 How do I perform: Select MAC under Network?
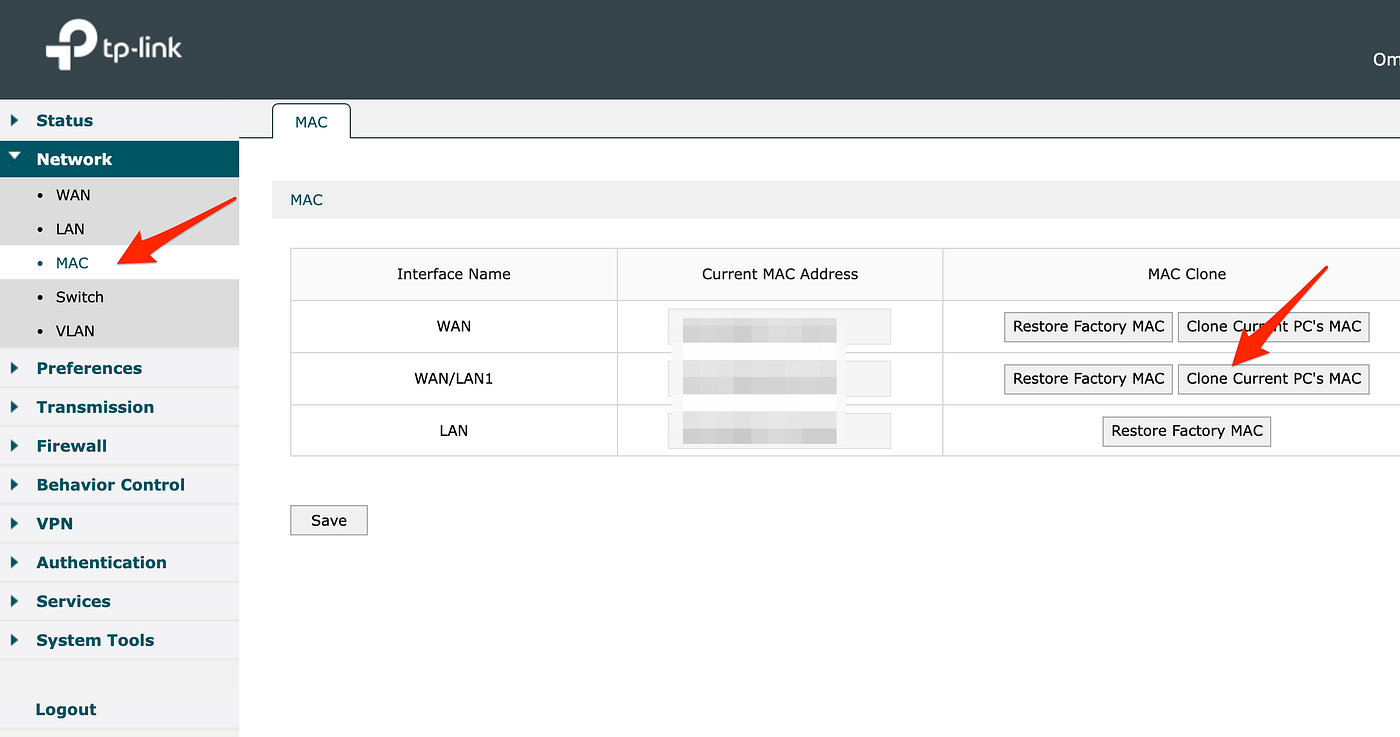(72, 263)
